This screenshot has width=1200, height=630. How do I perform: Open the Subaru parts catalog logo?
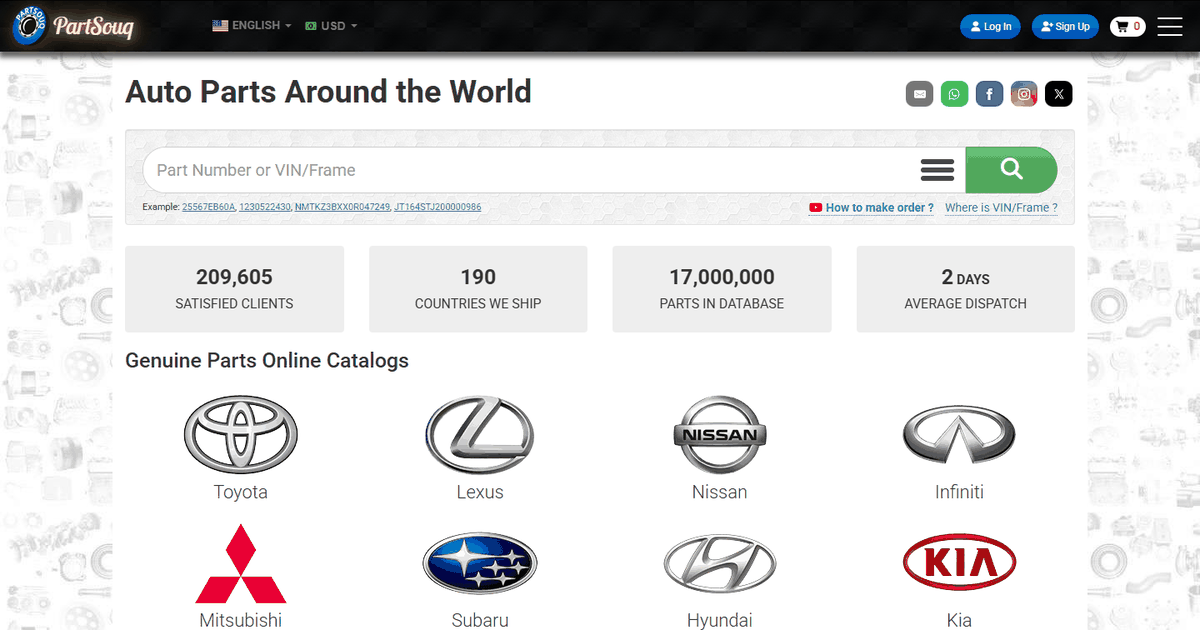click(480, 563)
